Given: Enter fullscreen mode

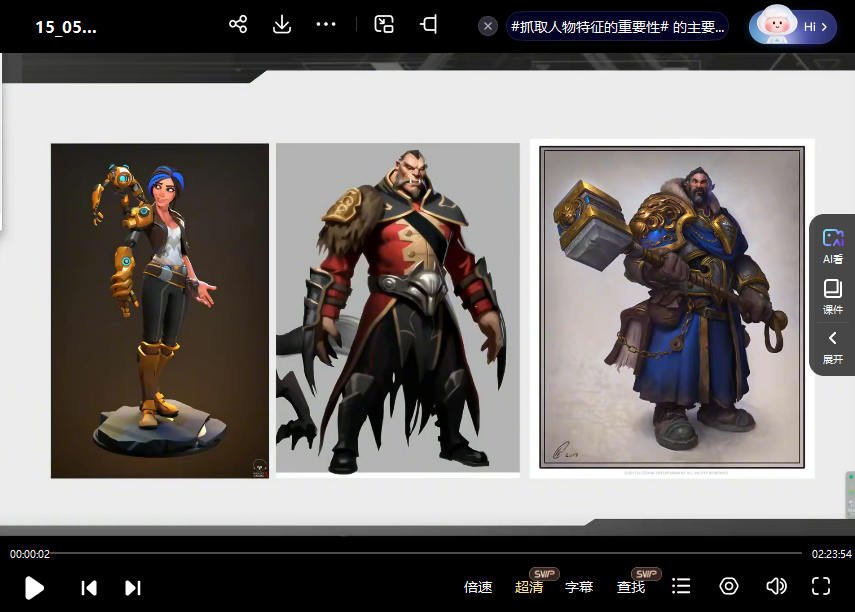Looking at the screenshot, I should (821, 586).
